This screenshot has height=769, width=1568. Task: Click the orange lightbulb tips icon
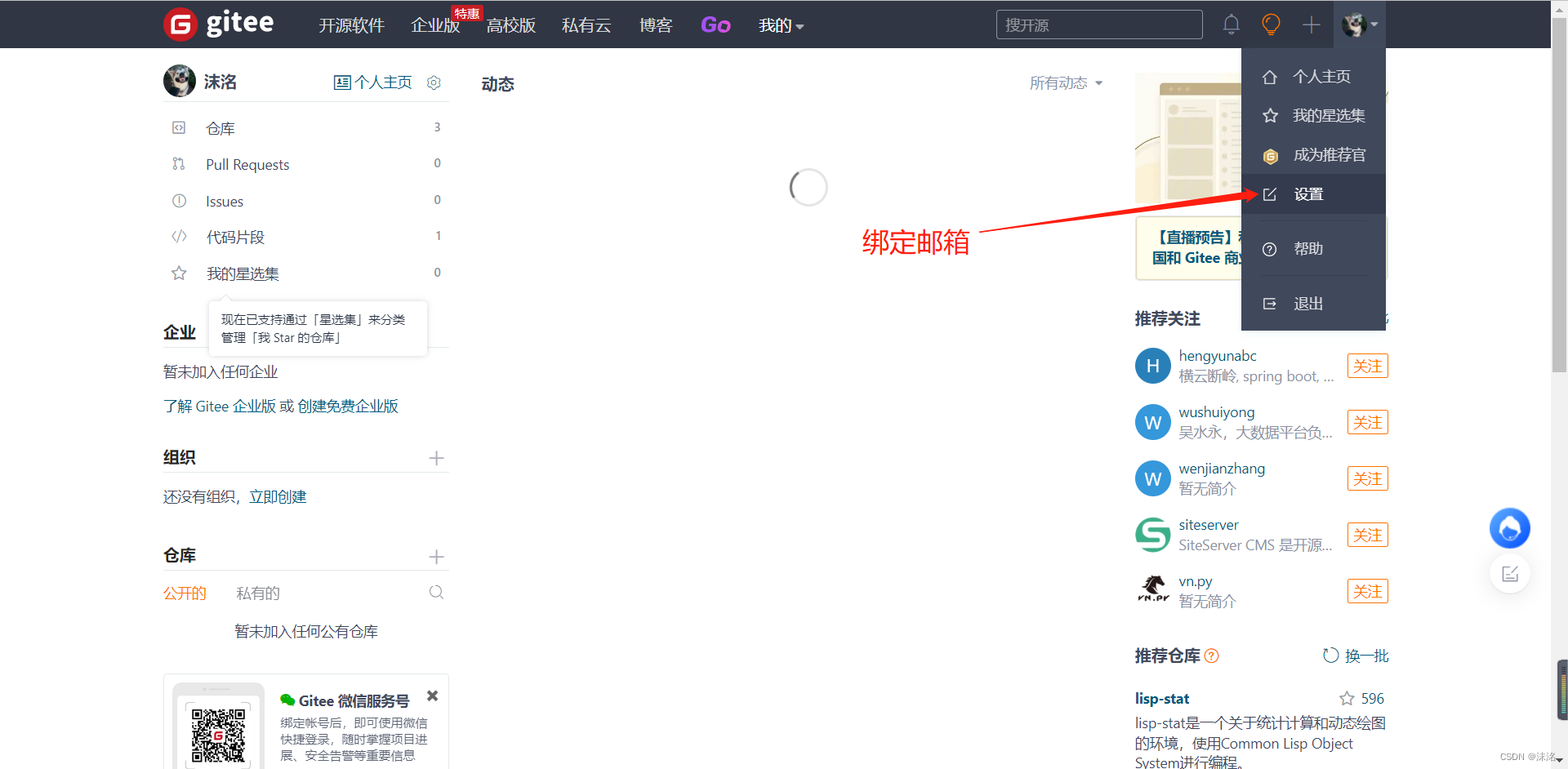click(x=1271, y=24)
